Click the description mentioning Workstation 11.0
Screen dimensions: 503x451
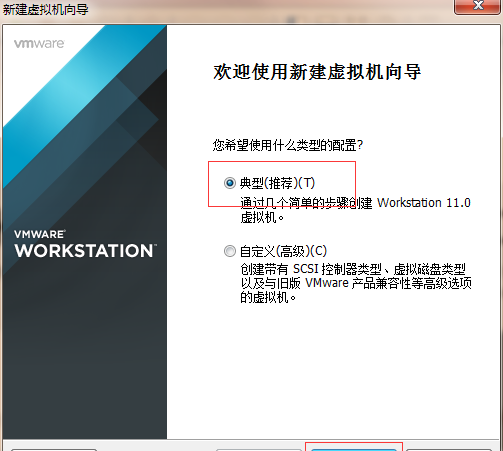355,210
